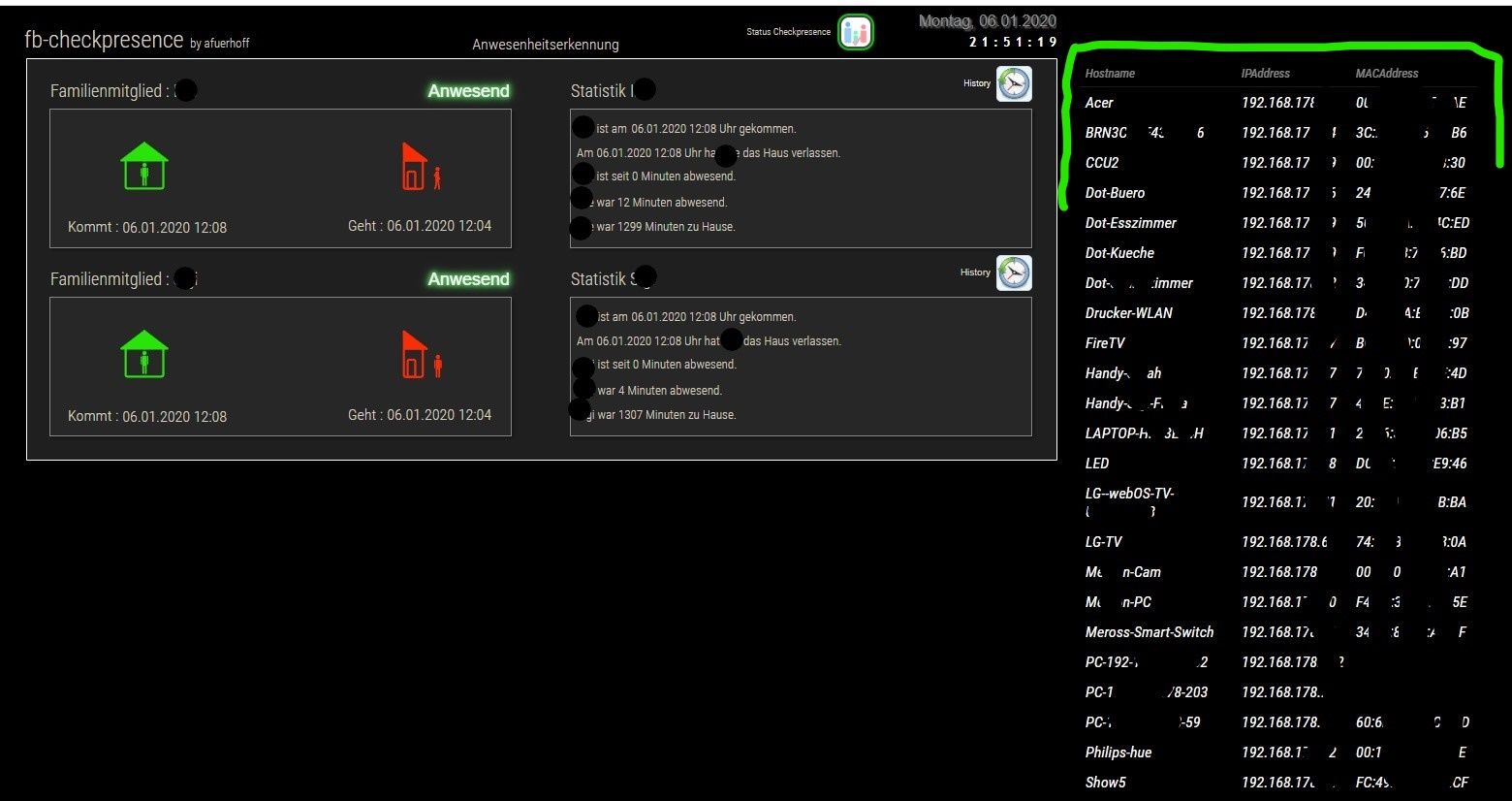1512x801 pixels.
Task: Click 'war 4 Minuten abwesend' statistic line
Action: tap(659, 391)
